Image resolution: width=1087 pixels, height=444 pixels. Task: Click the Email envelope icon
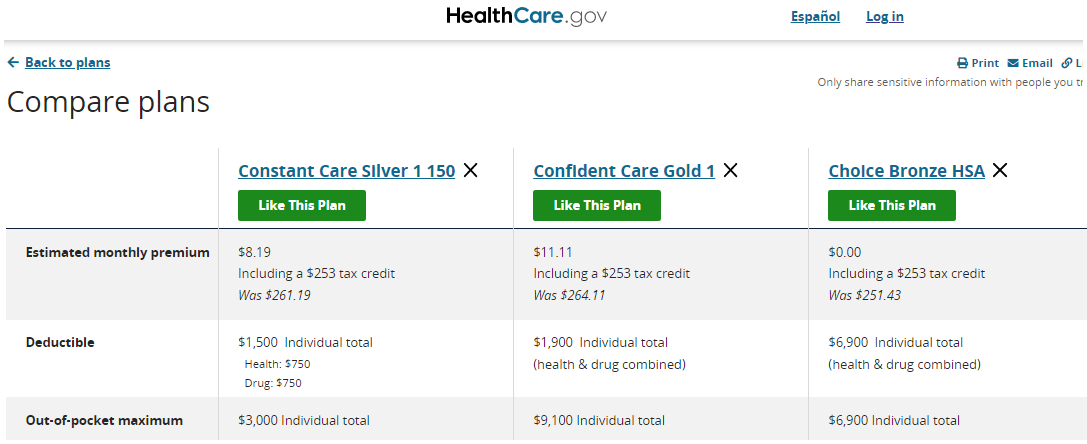[x=1013, y=63]
